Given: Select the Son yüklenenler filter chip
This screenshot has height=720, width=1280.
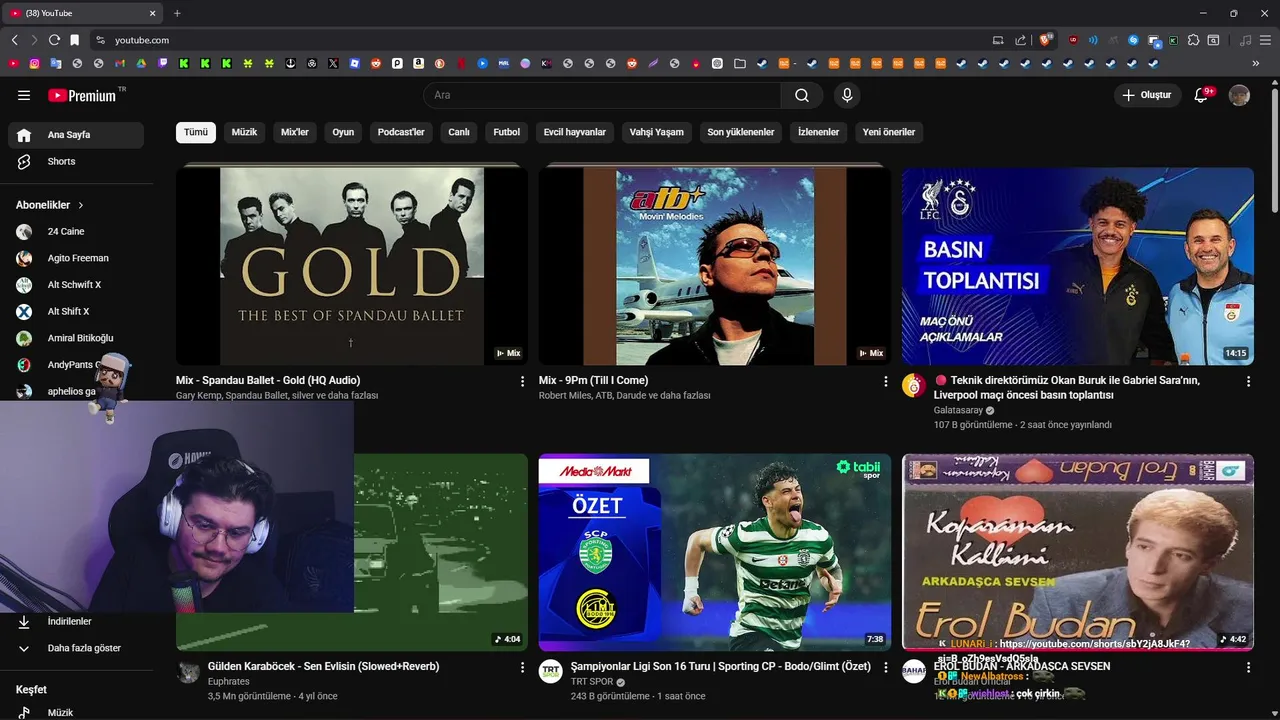Looking at the screenshot, I should (x=741, y=132).
